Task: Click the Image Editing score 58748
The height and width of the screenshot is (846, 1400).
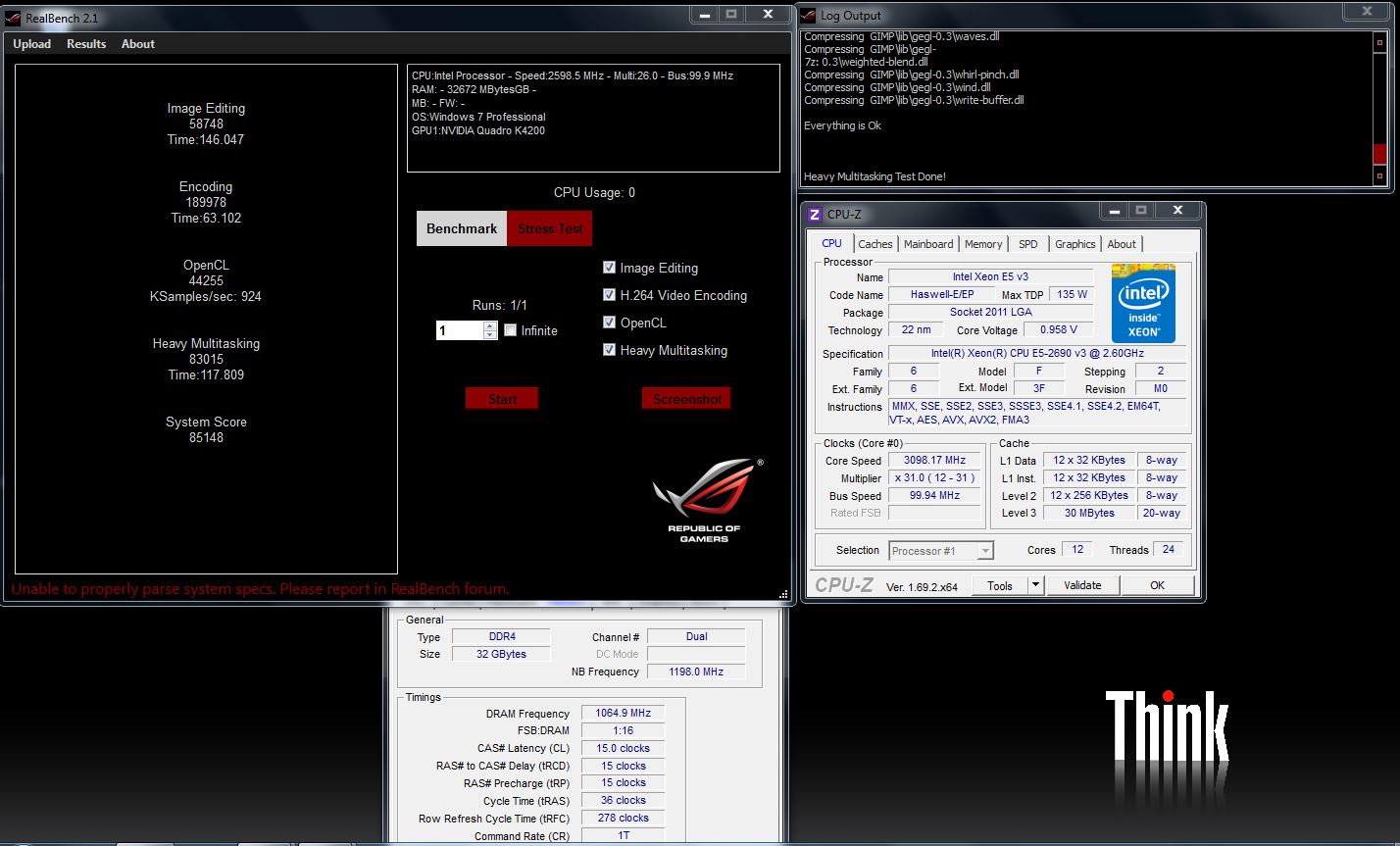Action: click(206, 124)
